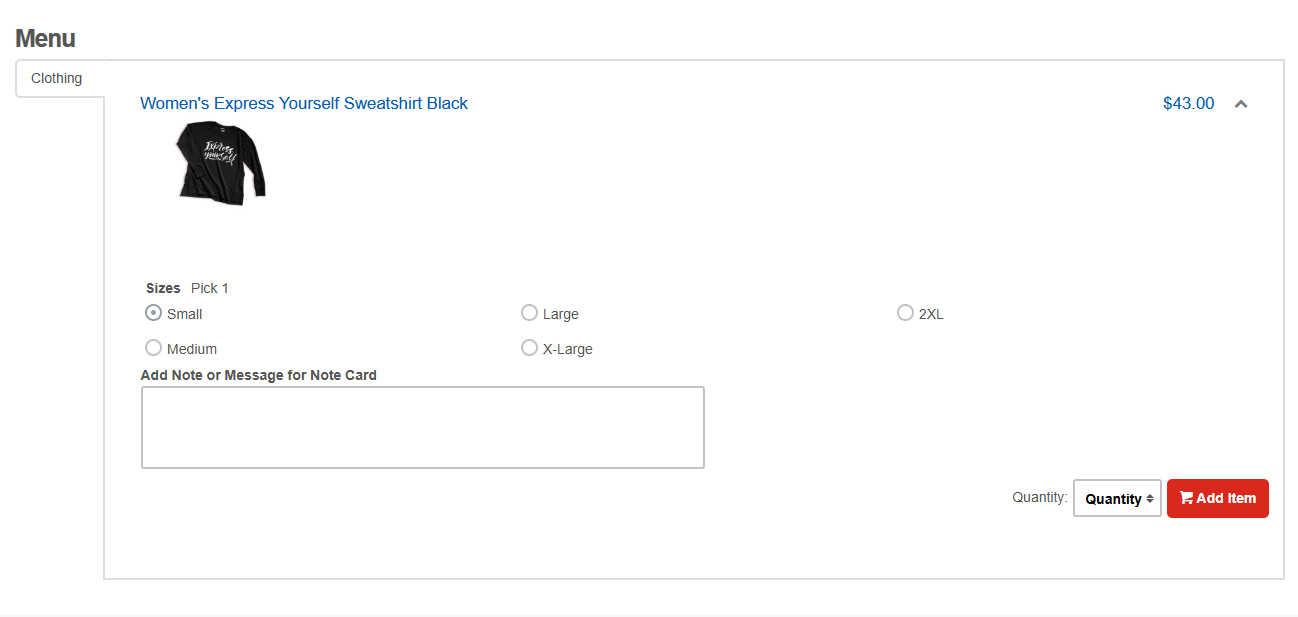Screen dimensions: 1298x617
Task: Click the Sizes heading label
Action: [x=162, y=287]
